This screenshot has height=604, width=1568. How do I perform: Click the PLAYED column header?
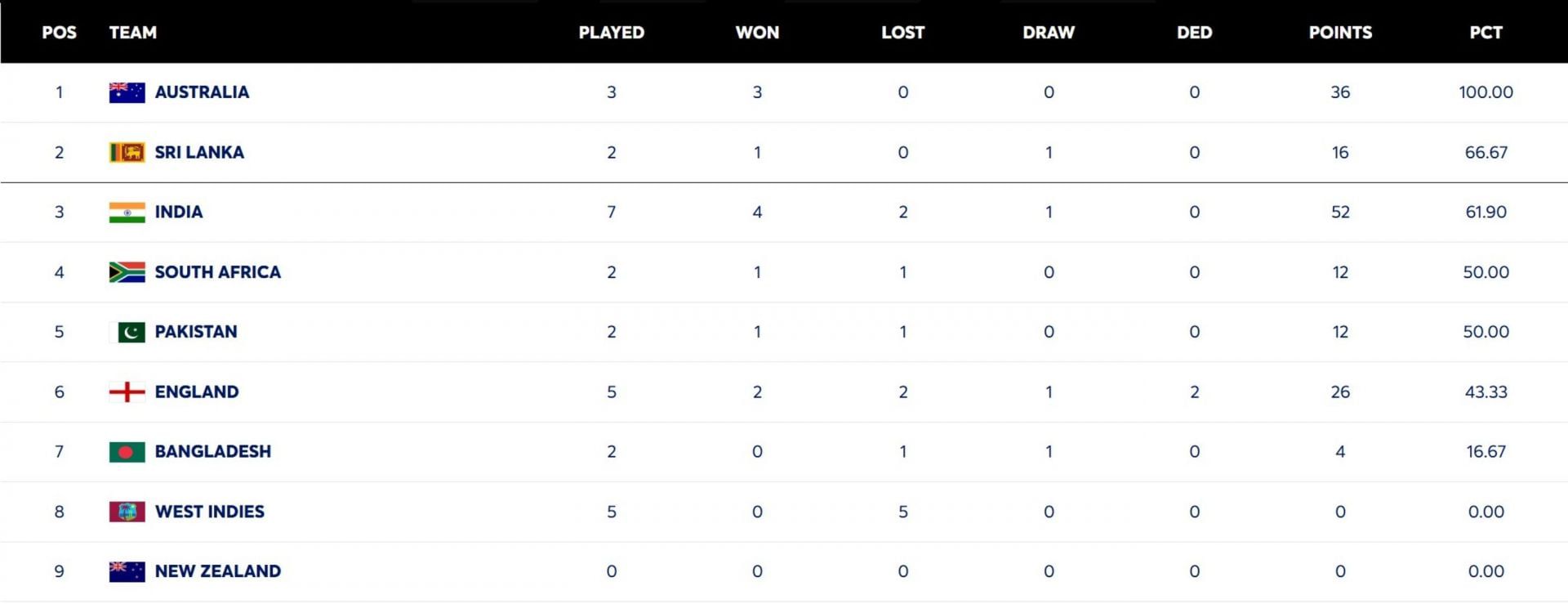coord(611,33)
